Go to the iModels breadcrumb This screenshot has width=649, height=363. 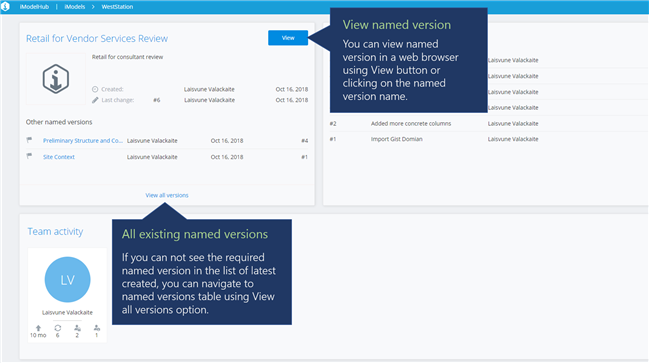click(75, 7)
